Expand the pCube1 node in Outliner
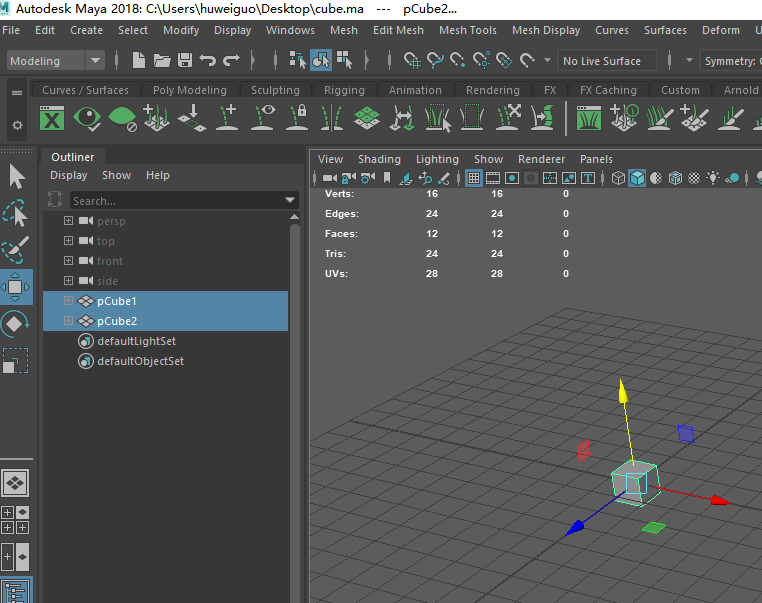The height and width of the screenshot is (603, 762). (x=68, y=301)
